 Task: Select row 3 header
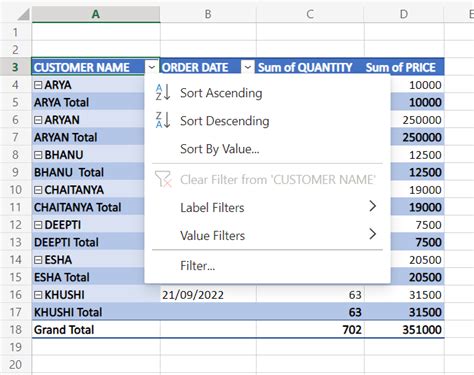point(15,67)
